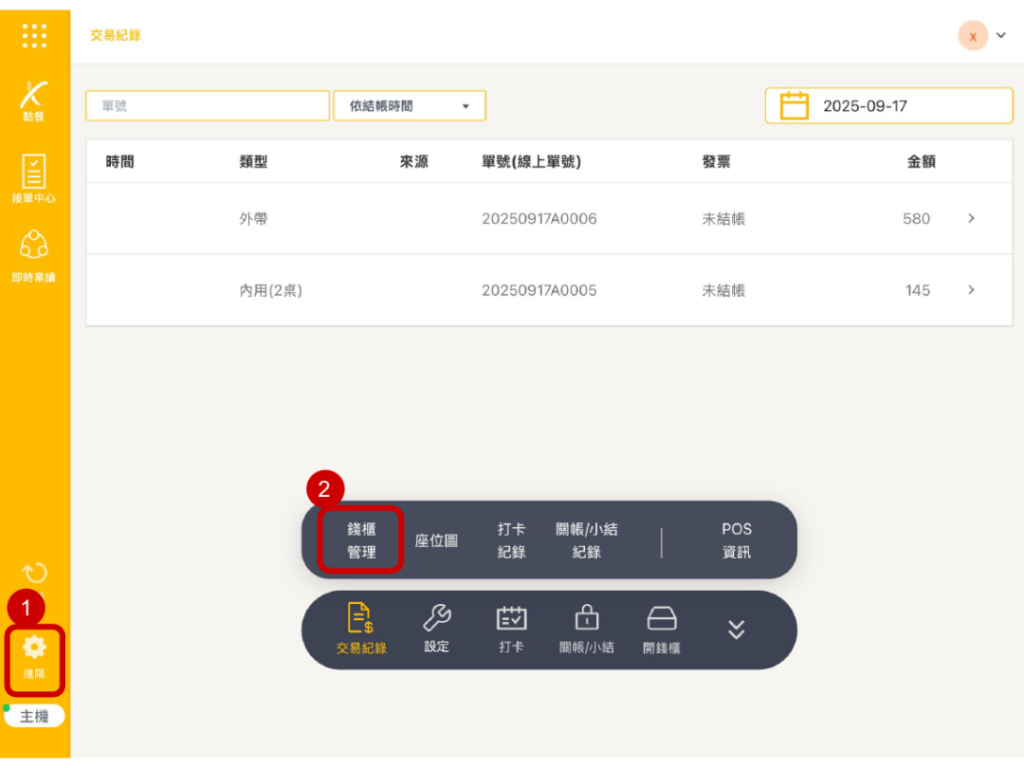Select 座位圖 in popup menu
The image size is (1024, 768).
(x=437, y=540)
